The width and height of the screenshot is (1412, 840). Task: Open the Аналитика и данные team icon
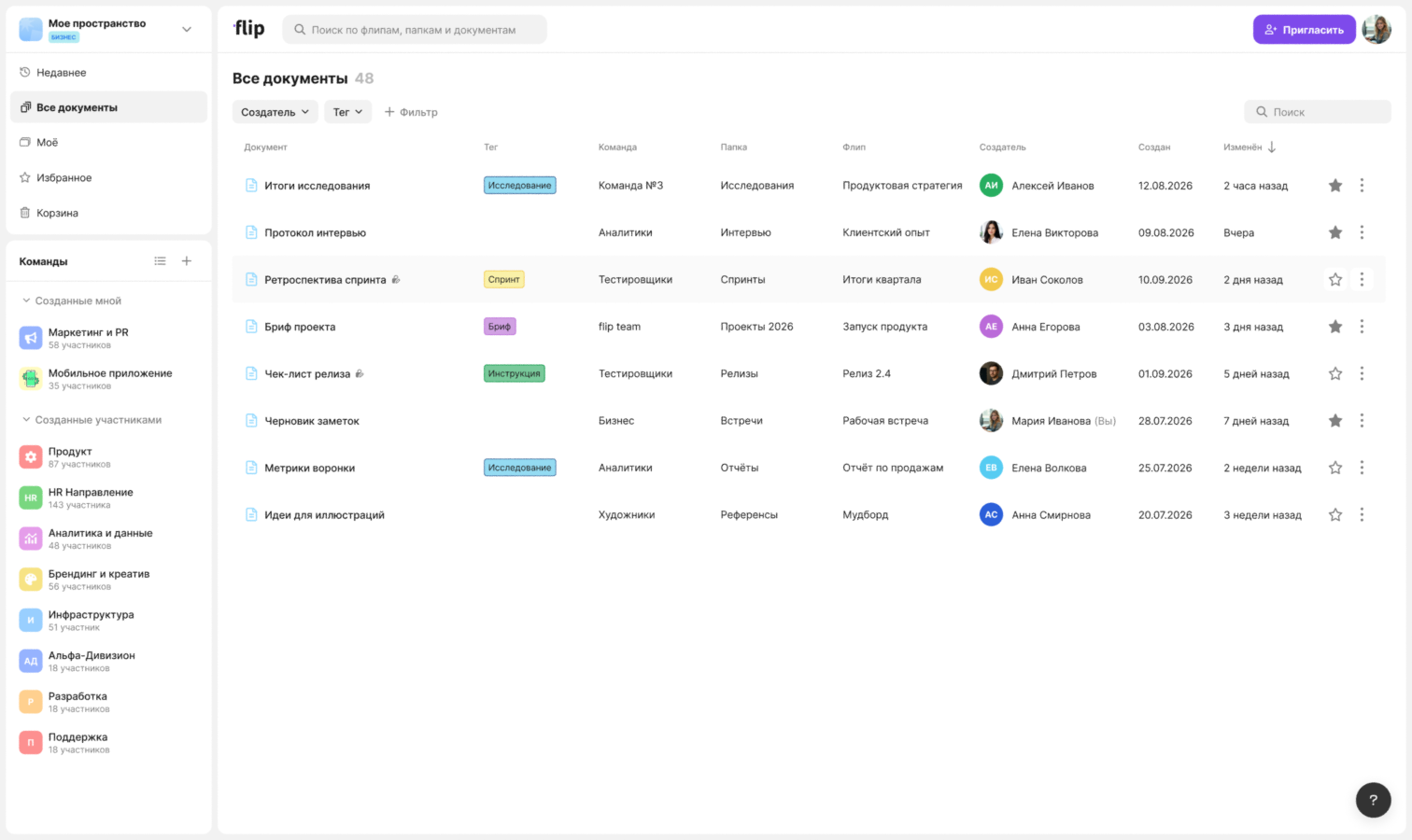[x=31, y=539]
